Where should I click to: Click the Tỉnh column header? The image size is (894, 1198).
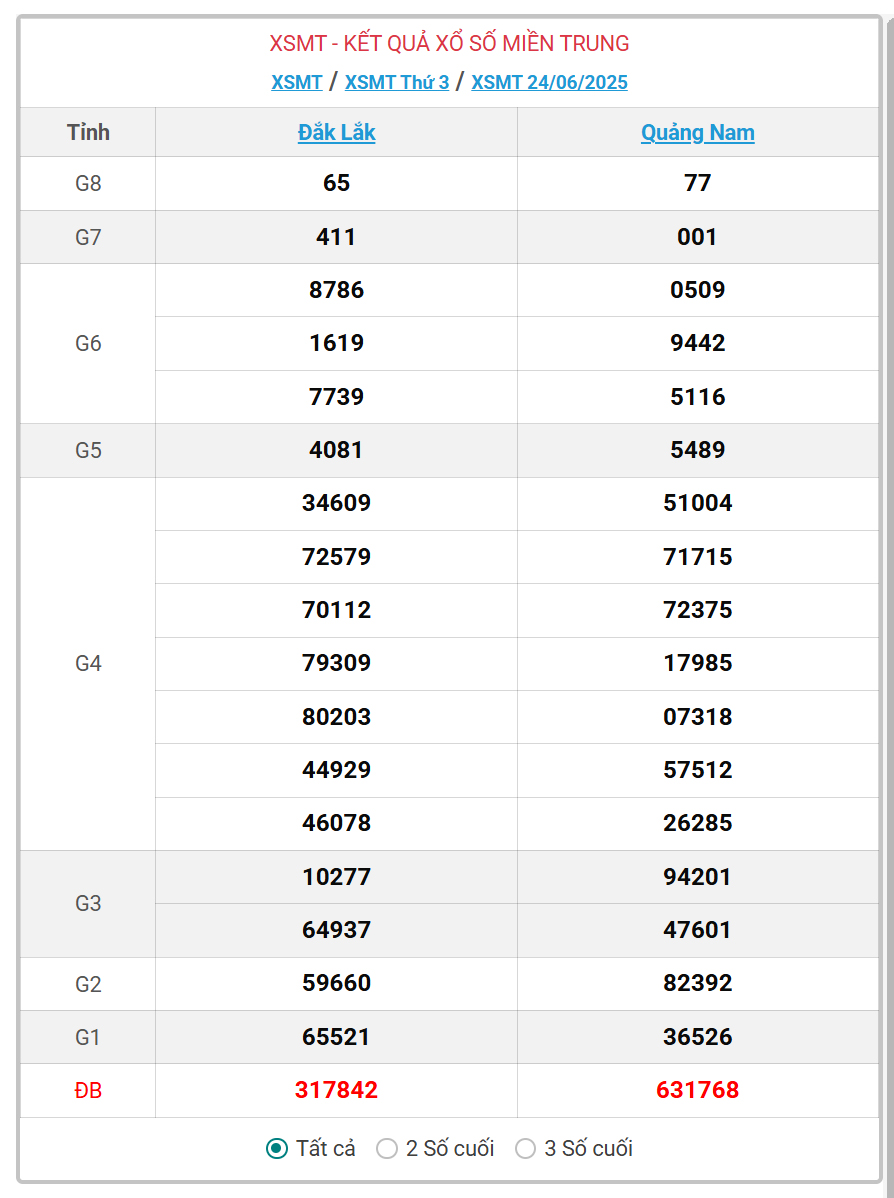[88, 133]
